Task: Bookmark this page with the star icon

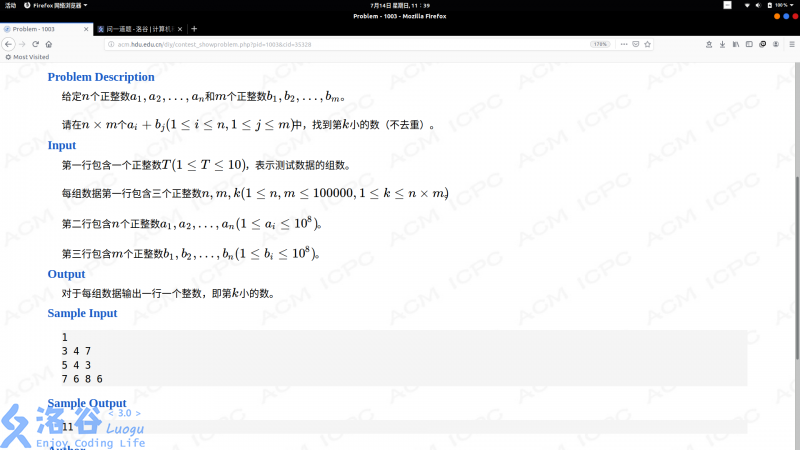Action: (x=648, y=44)
